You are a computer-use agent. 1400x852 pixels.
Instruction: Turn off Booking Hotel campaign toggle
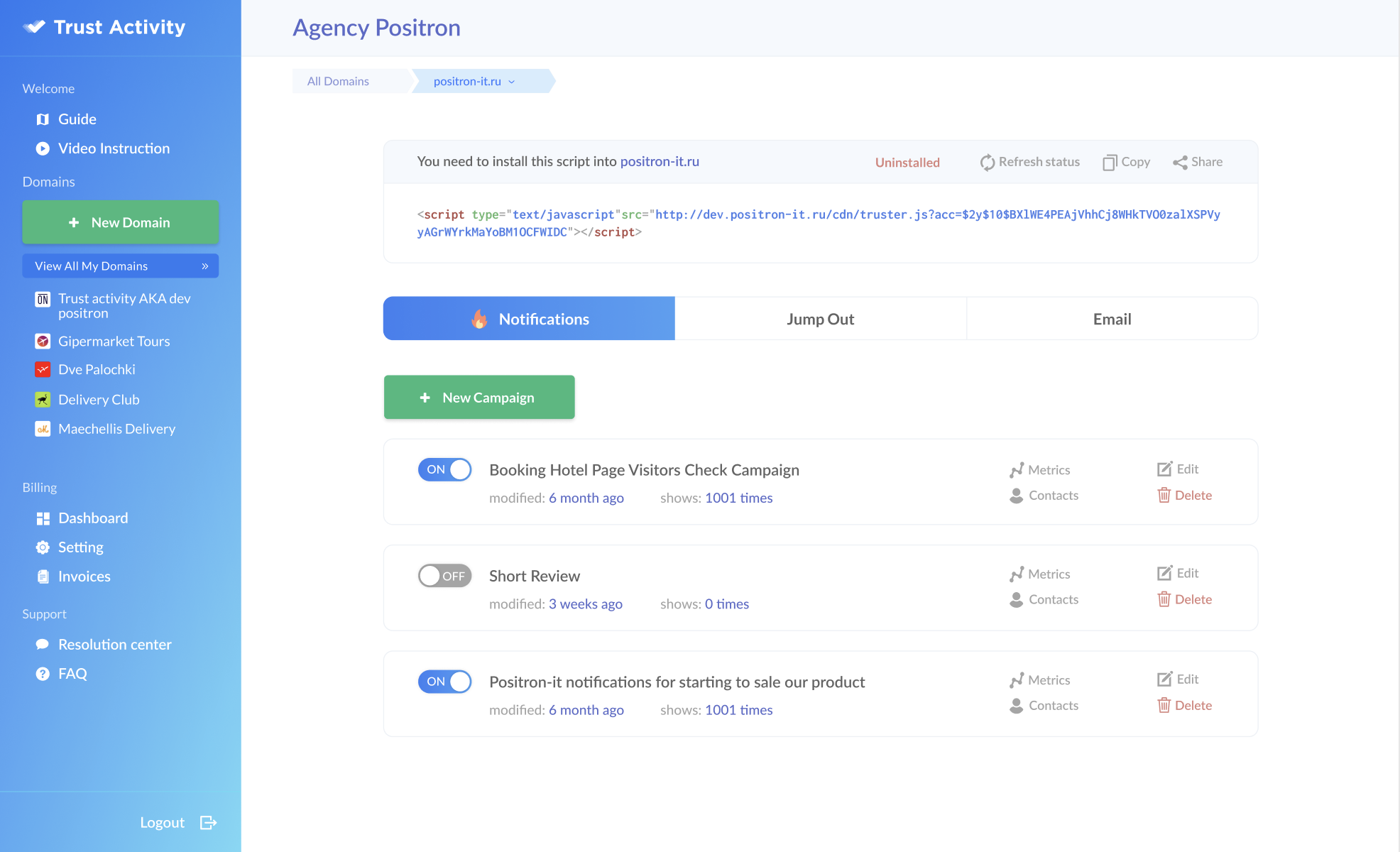[445, 469]
